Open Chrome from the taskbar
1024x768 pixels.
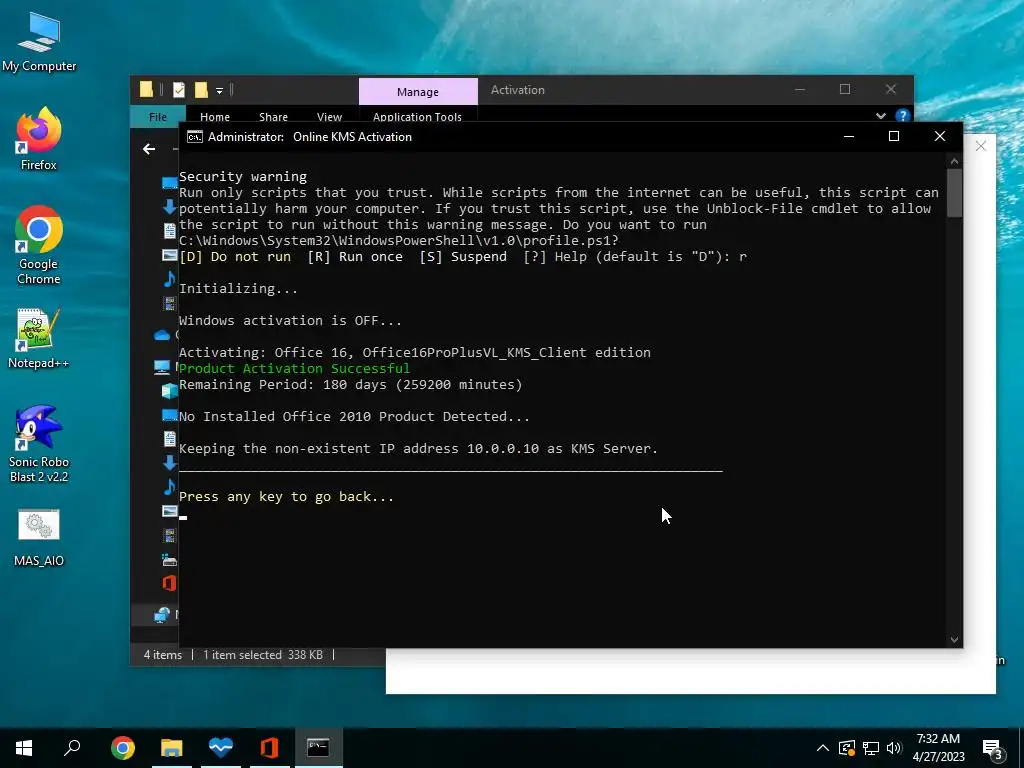[122, 748]
